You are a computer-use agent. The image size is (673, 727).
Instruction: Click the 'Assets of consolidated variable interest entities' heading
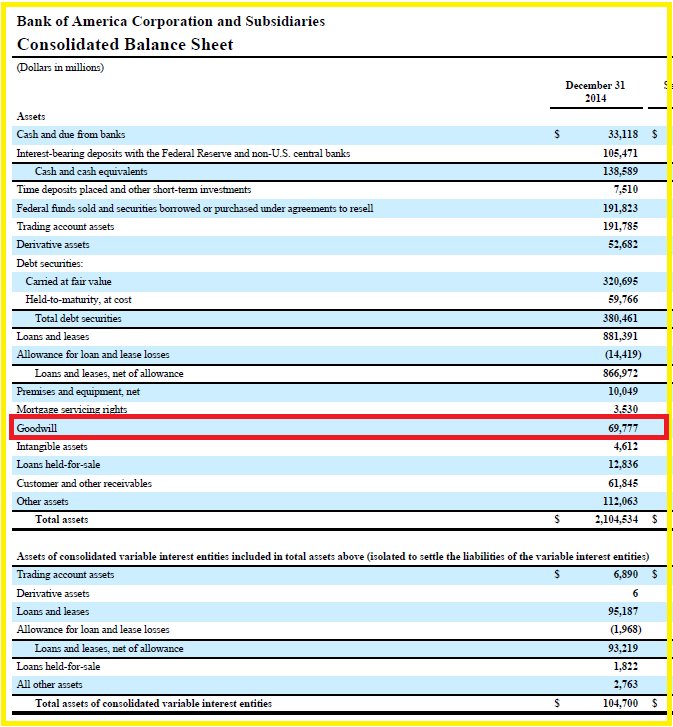tap(333, 556)
